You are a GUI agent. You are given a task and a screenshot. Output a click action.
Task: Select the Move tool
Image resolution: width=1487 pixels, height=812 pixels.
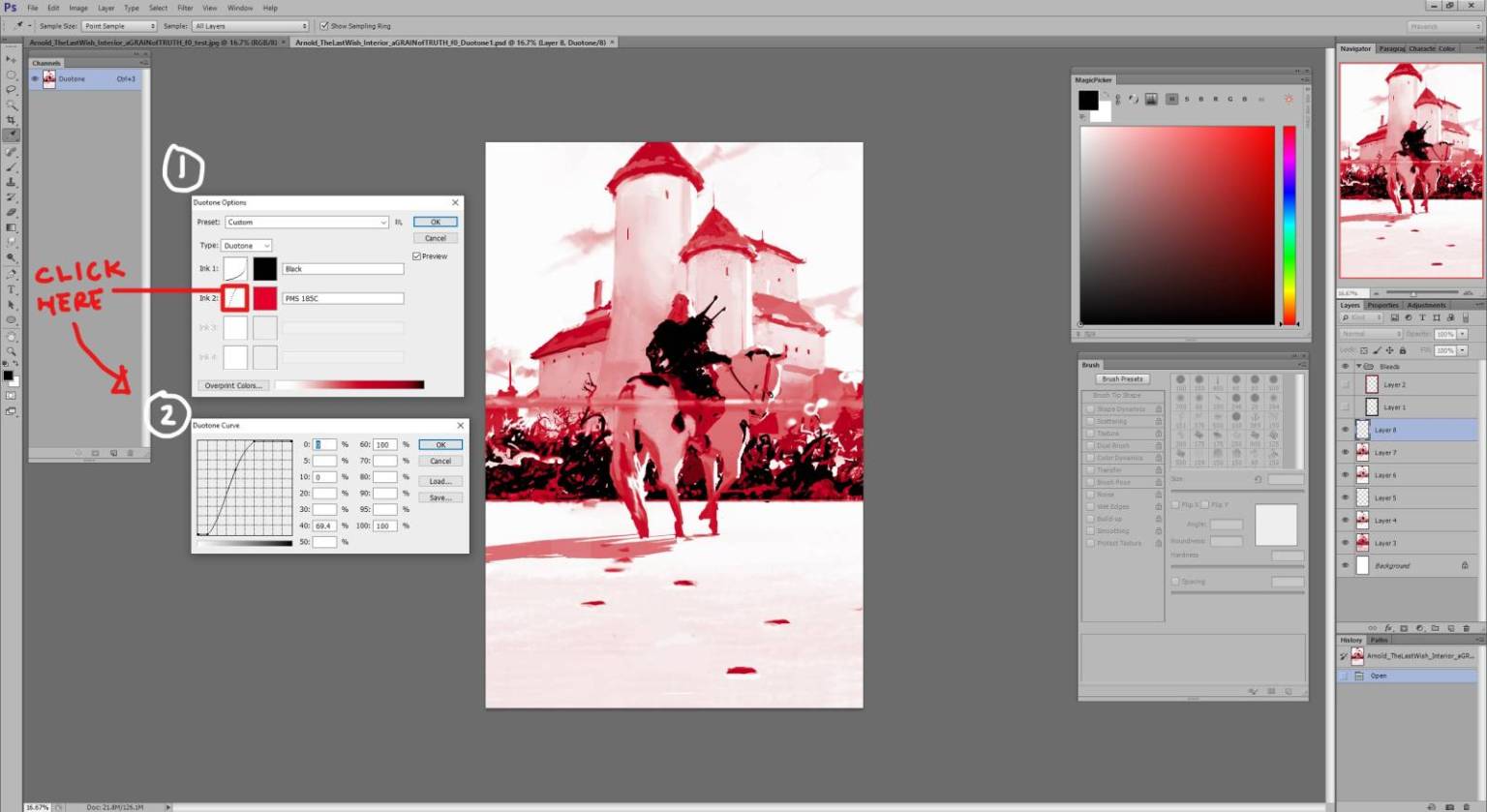point(11,59)
